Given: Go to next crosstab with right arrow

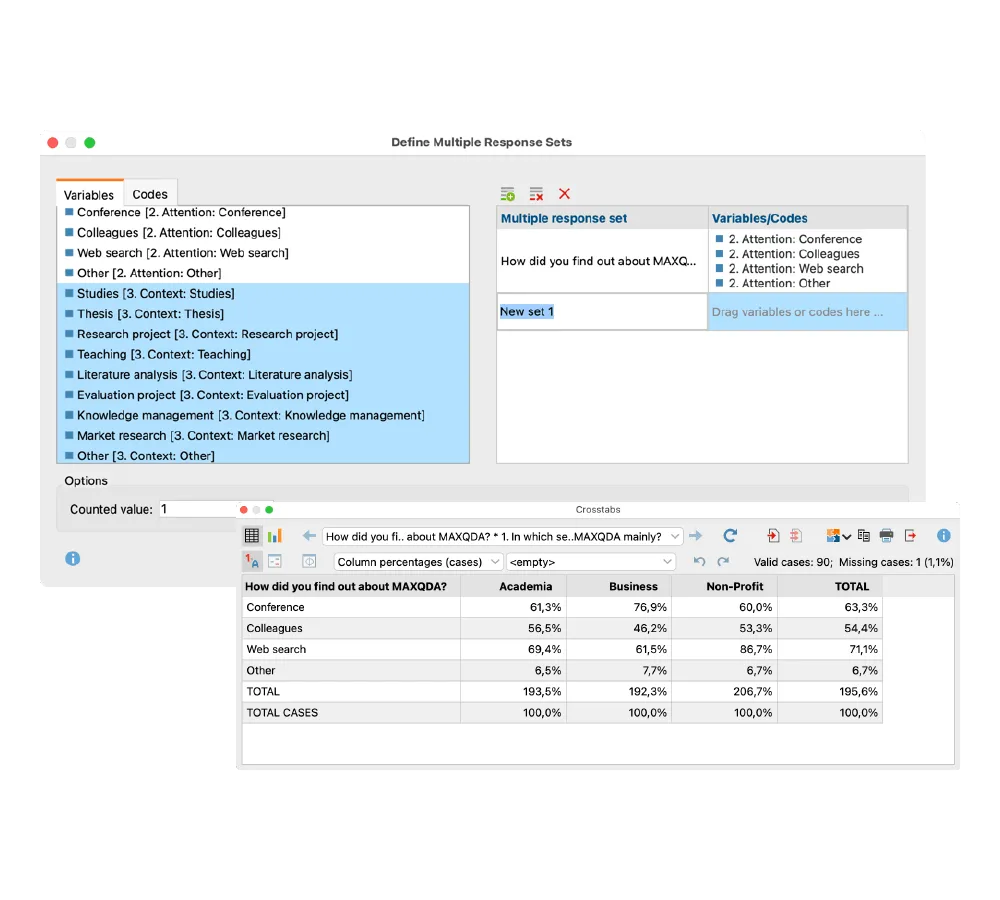Looking at the screenshot, I should click(696, 536).
